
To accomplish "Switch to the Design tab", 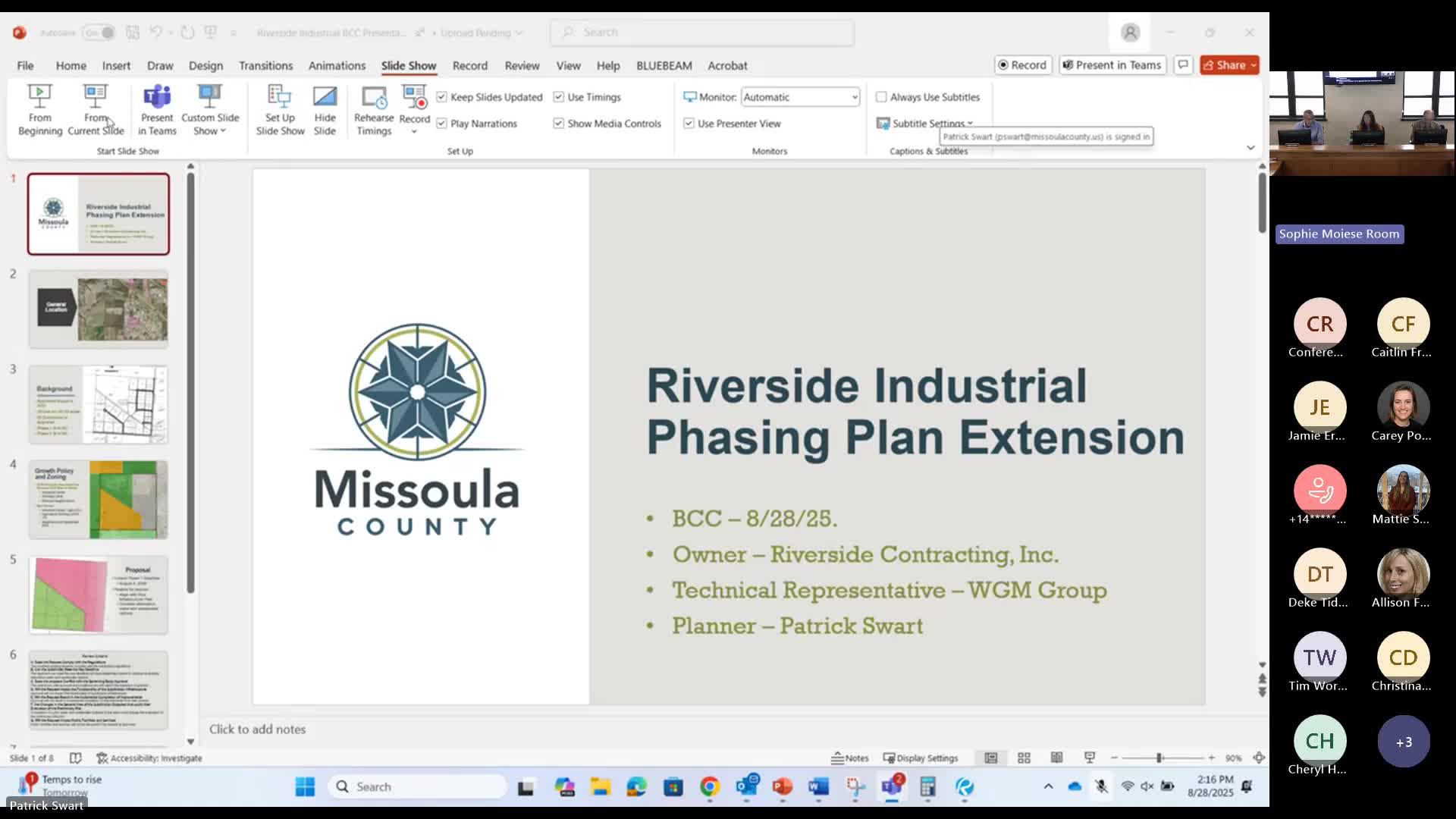I will 206,66.
